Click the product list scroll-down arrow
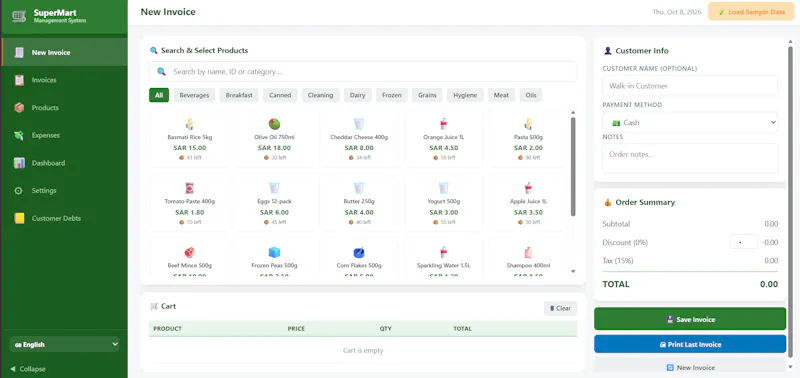The image size is (800, 378). point(573,271)
